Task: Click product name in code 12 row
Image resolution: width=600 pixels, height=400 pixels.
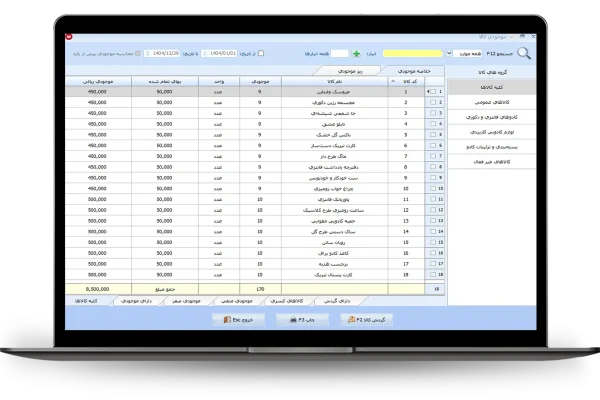Action: coord(333,210)
